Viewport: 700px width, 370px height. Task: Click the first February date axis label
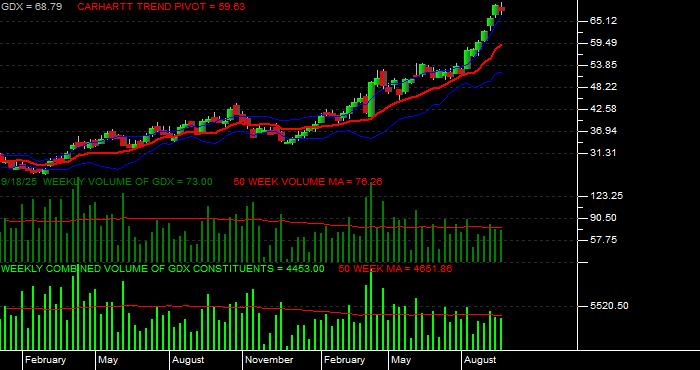45,360
